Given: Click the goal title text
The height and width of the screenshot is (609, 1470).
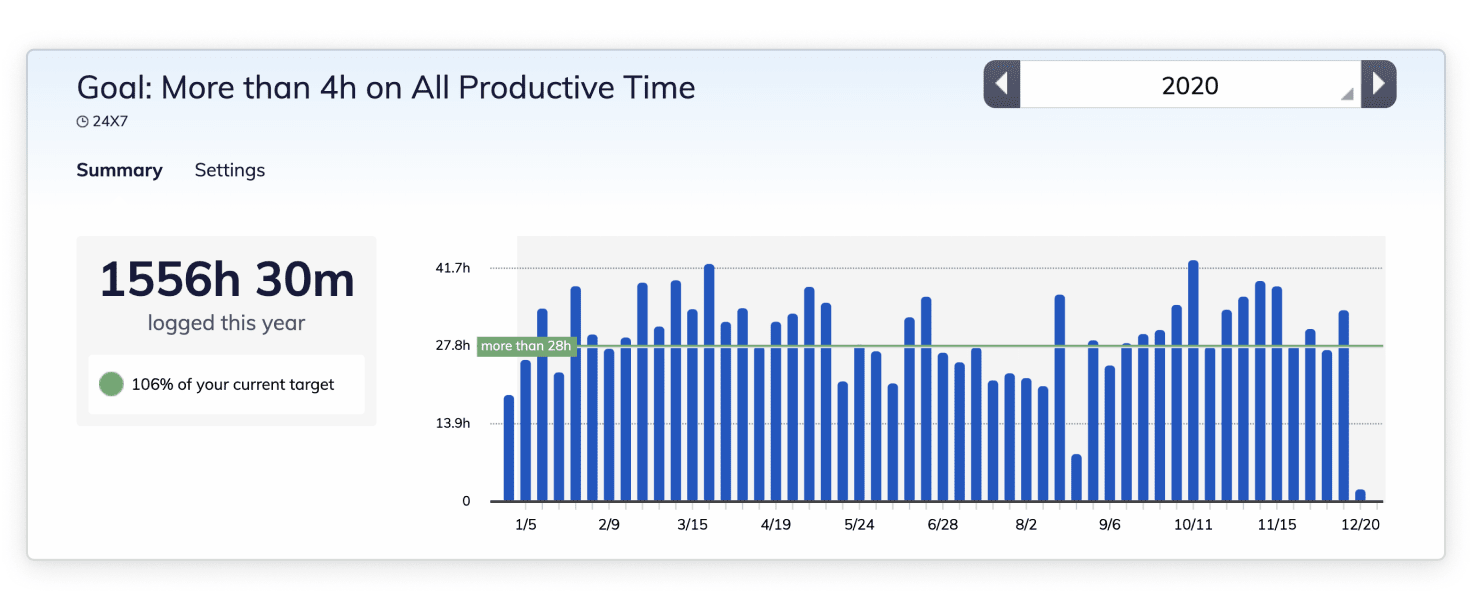Looking at the screenshot, I should 385,87.
